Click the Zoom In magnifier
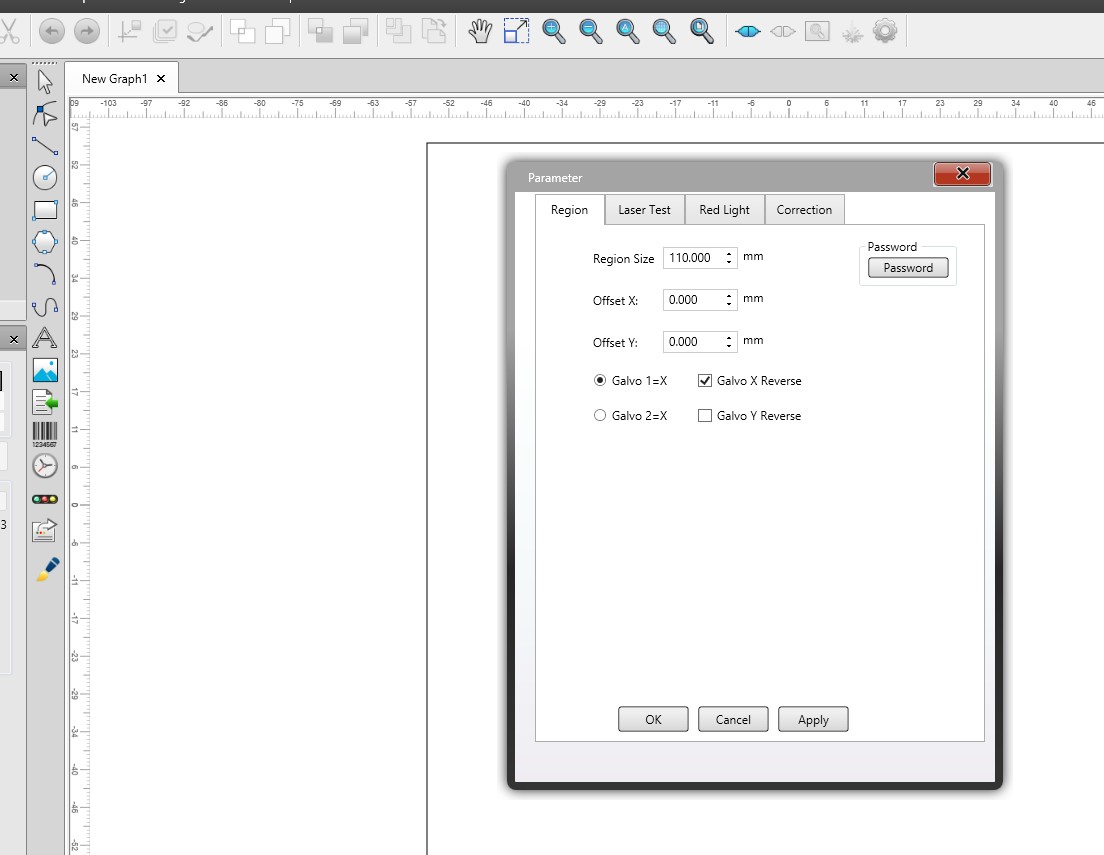1104x855 pixels. [553, 32]
